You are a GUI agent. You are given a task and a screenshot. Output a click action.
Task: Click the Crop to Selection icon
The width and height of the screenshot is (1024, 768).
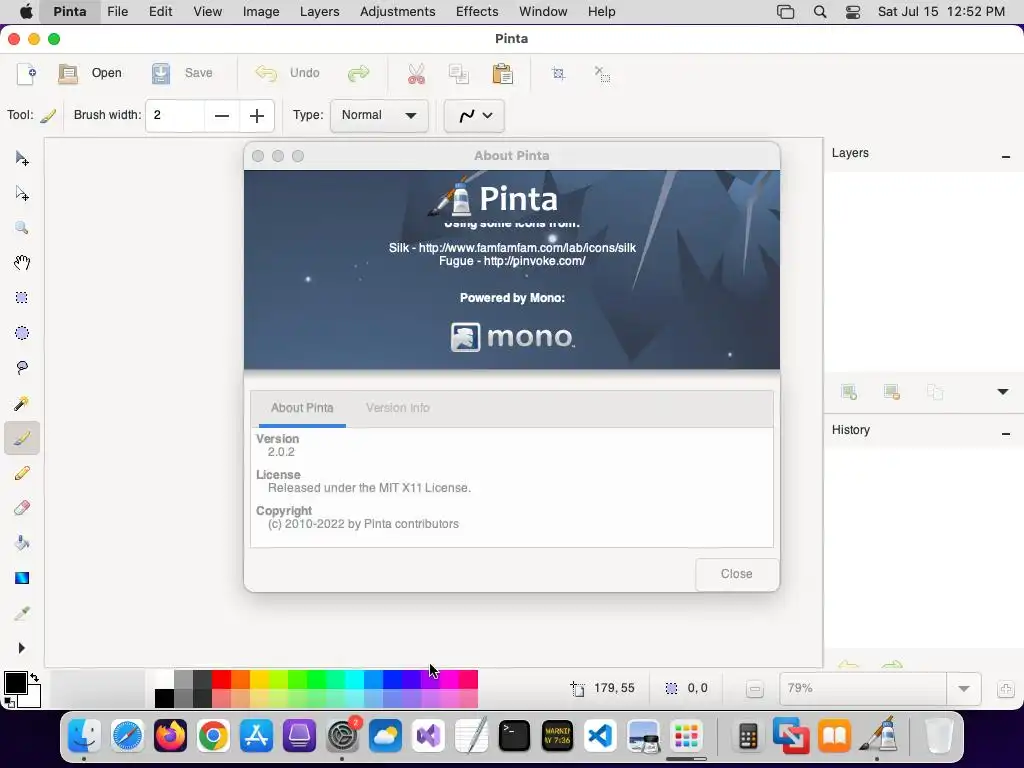click(x=558, y=73)
